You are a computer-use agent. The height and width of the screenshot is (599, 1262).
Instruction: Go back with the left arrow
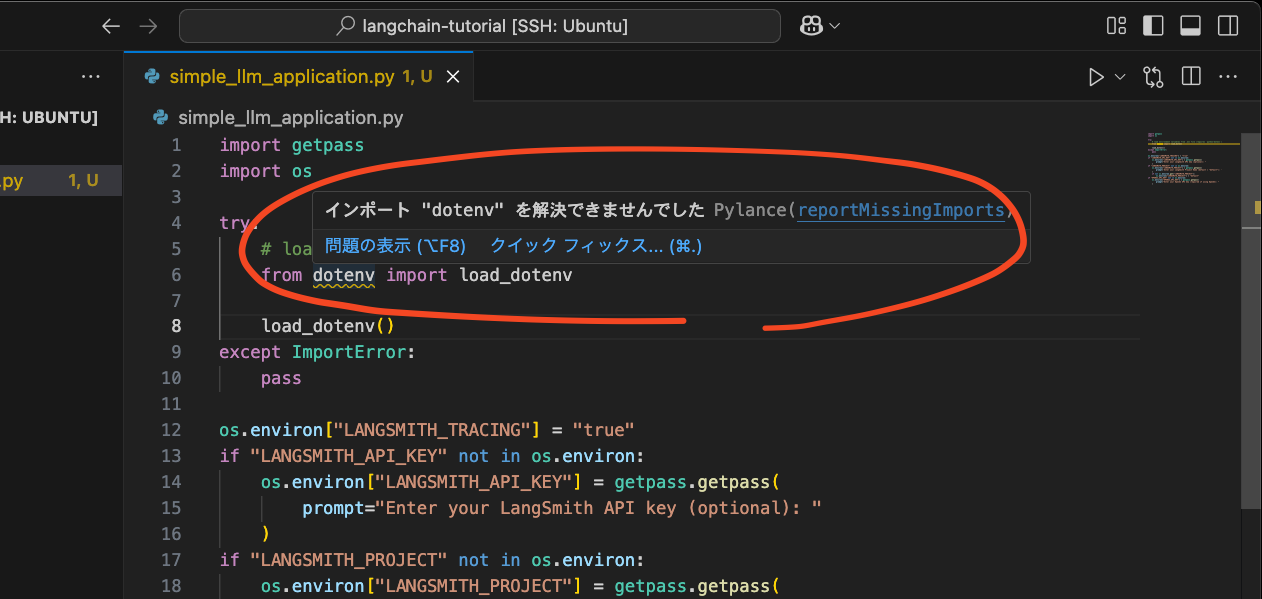click(x=111, y=27)
